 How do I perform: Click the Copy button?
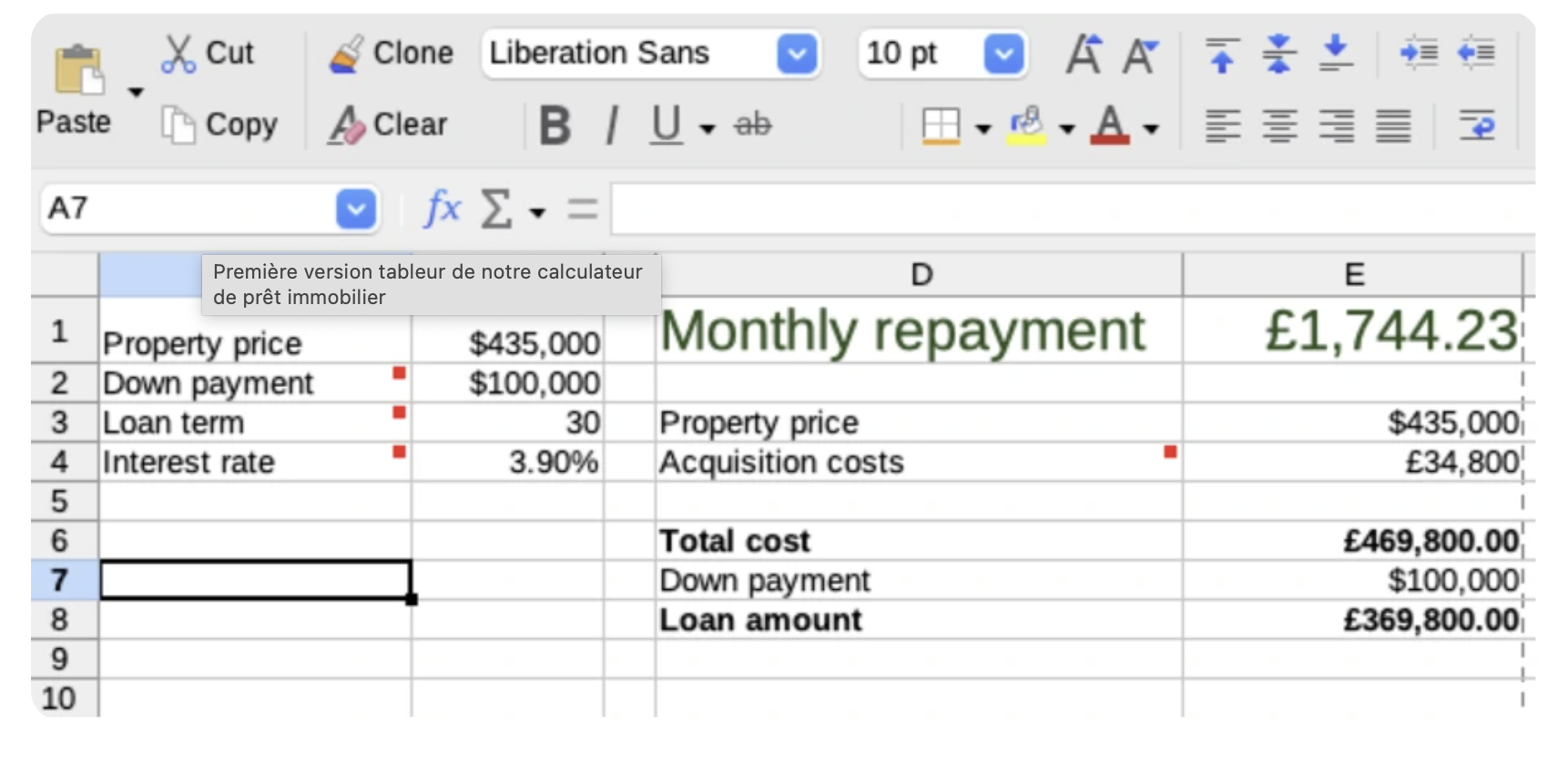tap(219, 125)
